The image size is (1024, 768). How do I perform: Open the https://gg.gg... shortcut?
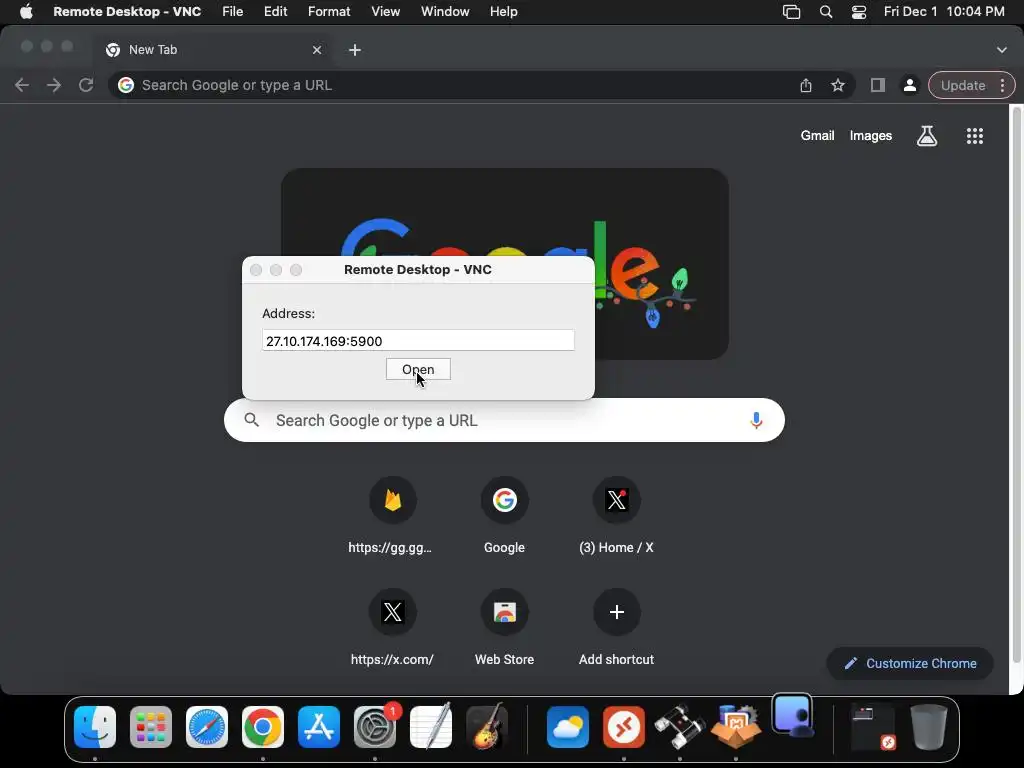pyautogui.click(x=392, y=515)
